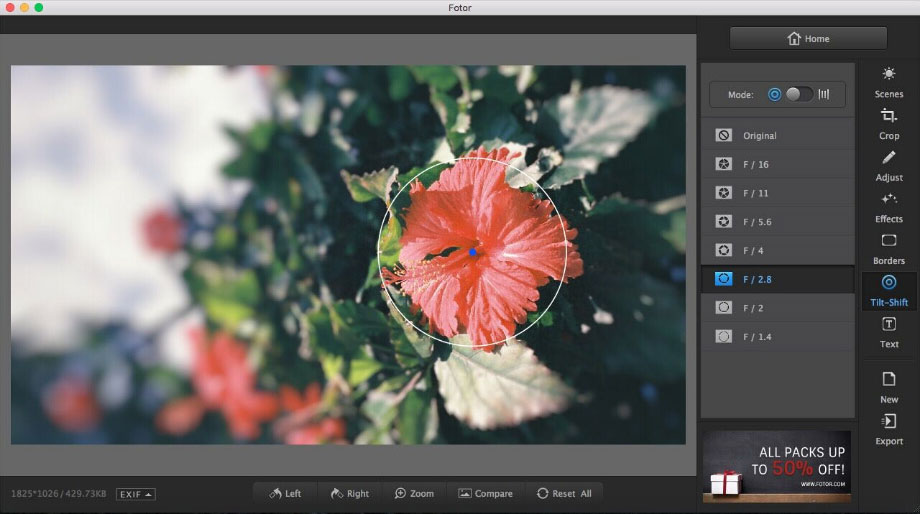920x514 pixels.
Task: Open the Adjust tool
Action: point(888,165)
